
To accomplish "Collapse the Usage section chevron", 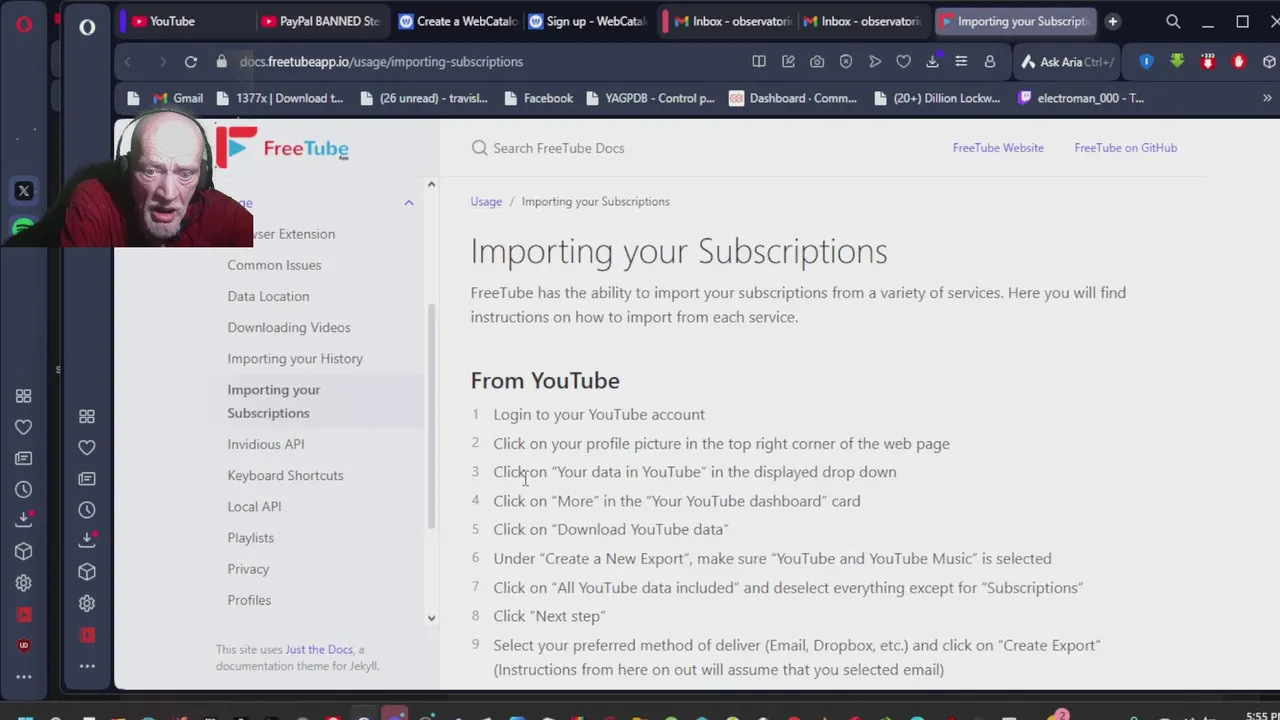I will pyautogui.click(x=408, y=203).
